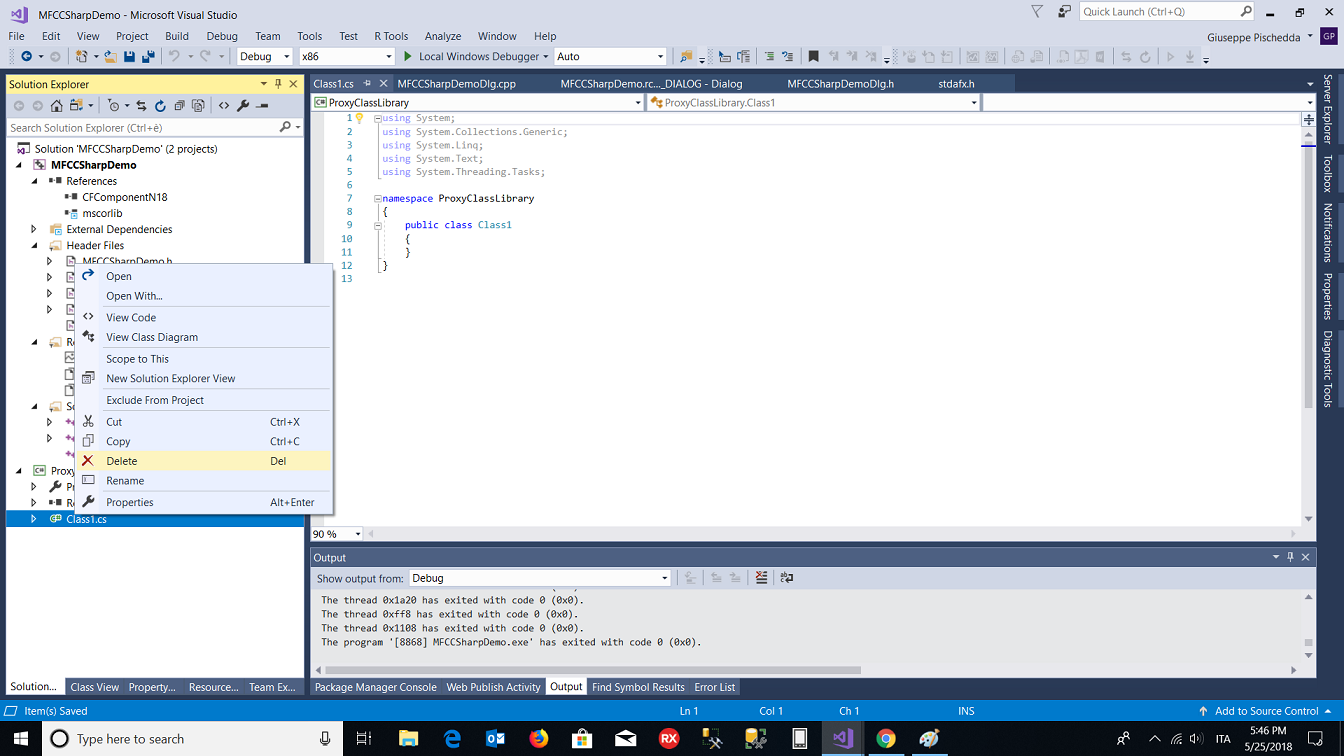This screenshot has height=756, width=1344.
Task: Click the Refresh icon in Solution Explorer
Action: tap(160, 106)
